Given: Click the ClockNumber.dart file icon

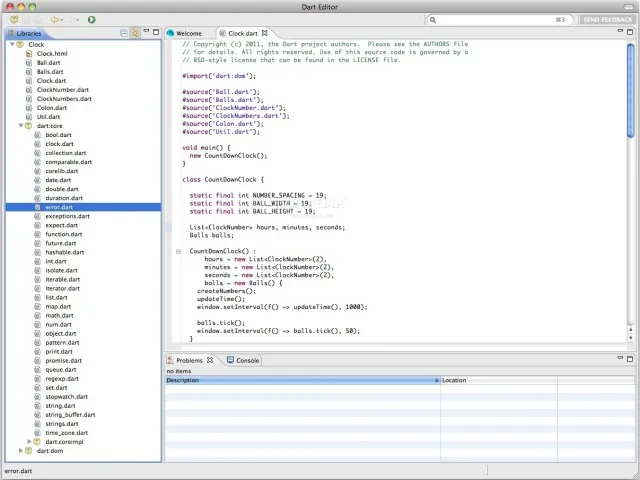Looking at the screenshot, I should [29, 89].
